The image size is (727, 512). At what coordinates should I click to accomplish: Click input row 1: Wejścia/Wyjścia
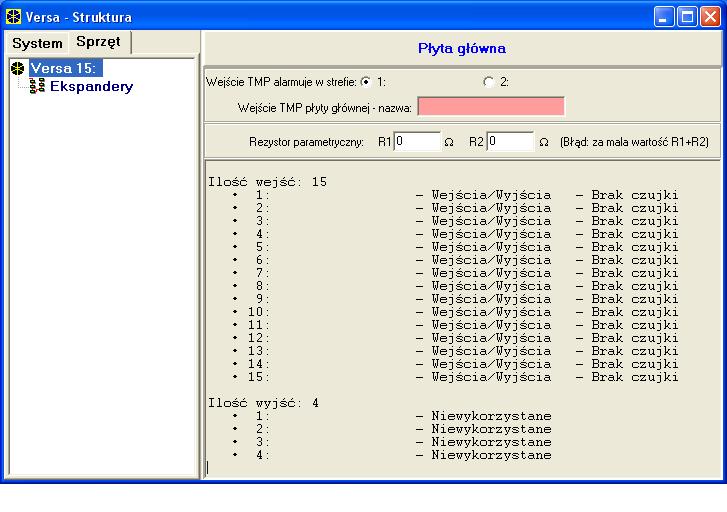pos(491,195)
